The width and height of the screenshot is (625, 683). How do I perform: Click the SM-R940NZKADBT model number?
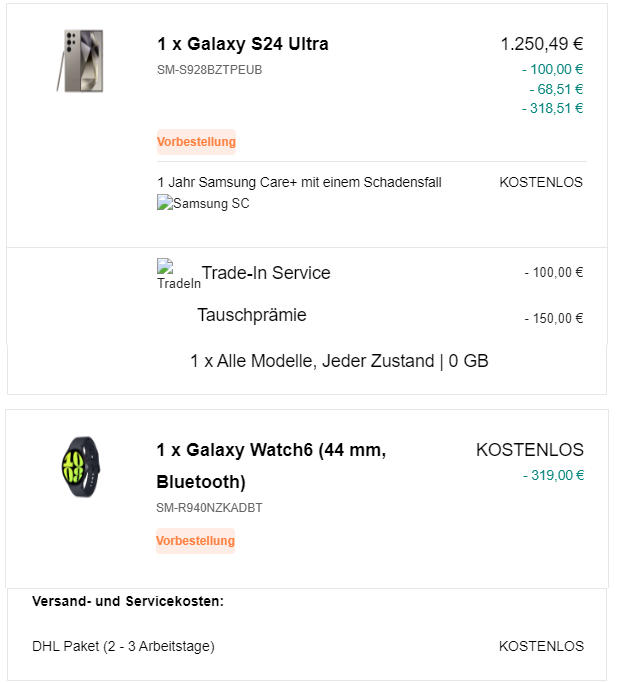point(210,508)
